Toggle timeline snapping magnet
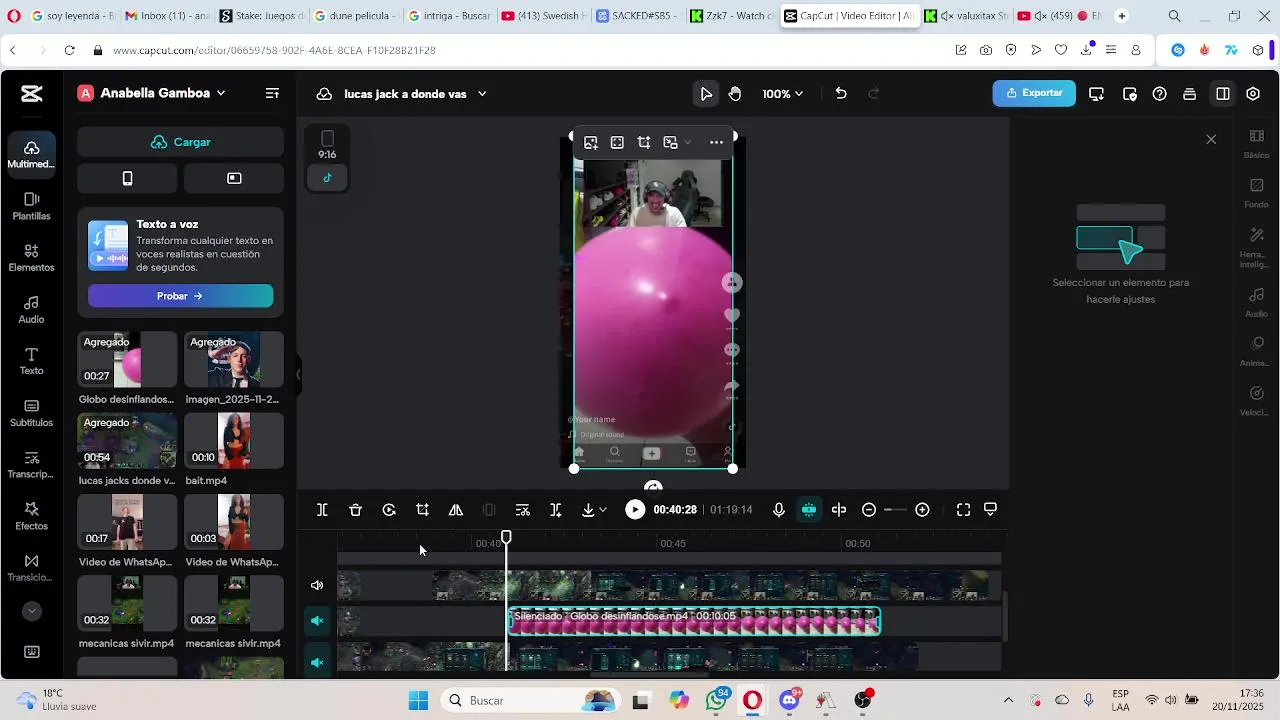 point(809,510)
